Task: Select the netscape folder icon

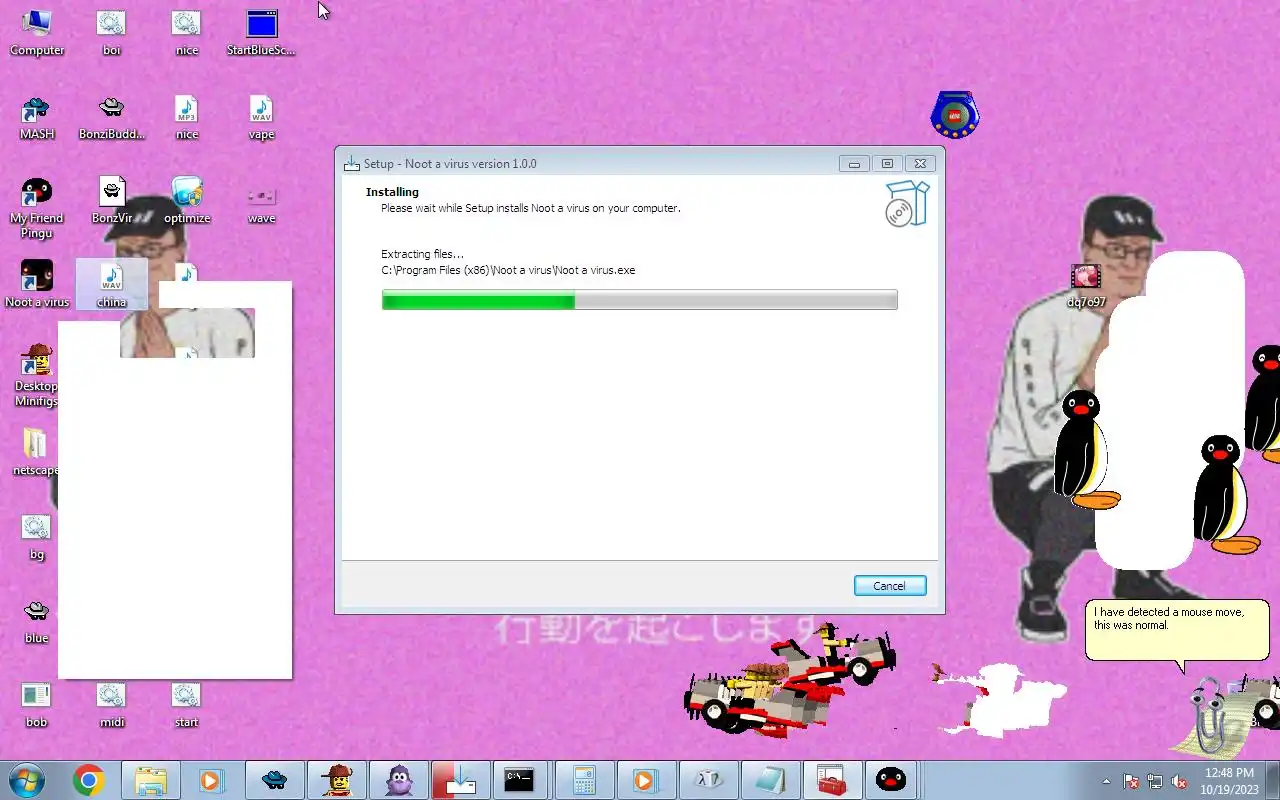Action: (37, 452)
